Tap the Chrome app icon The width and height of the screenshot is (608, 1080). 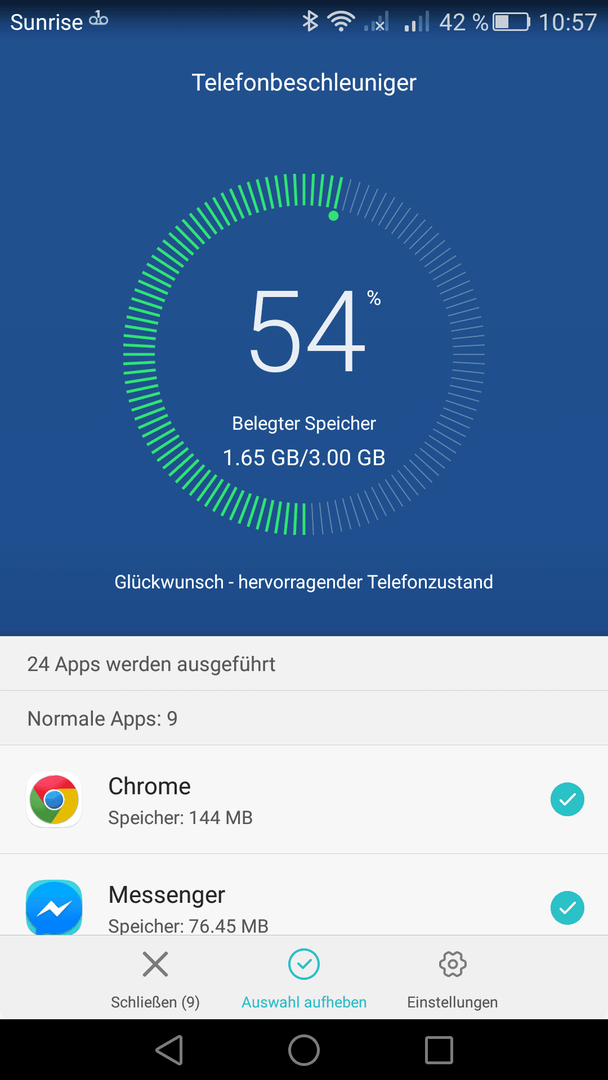[x=54, y=800]
